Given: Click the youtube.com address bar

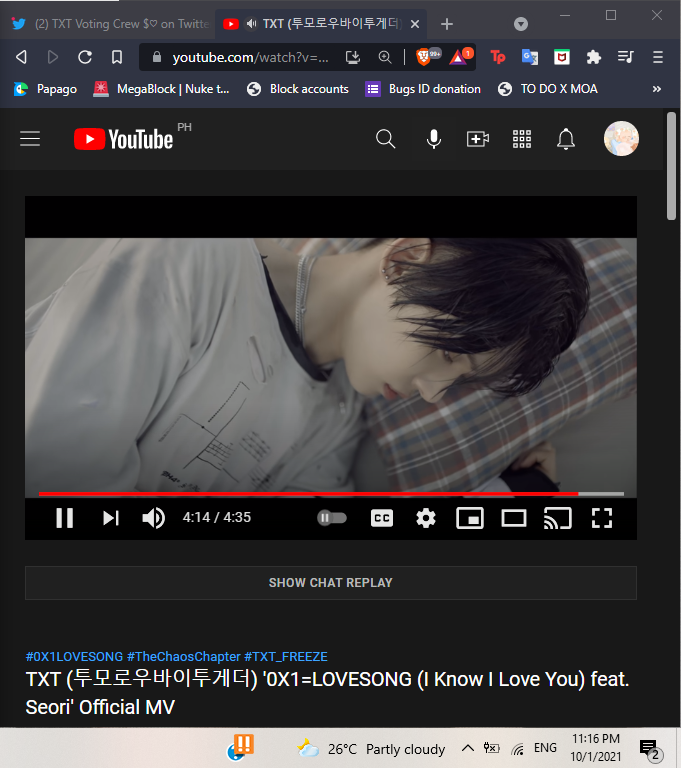Looking at the screenshot, I should 250,57.
